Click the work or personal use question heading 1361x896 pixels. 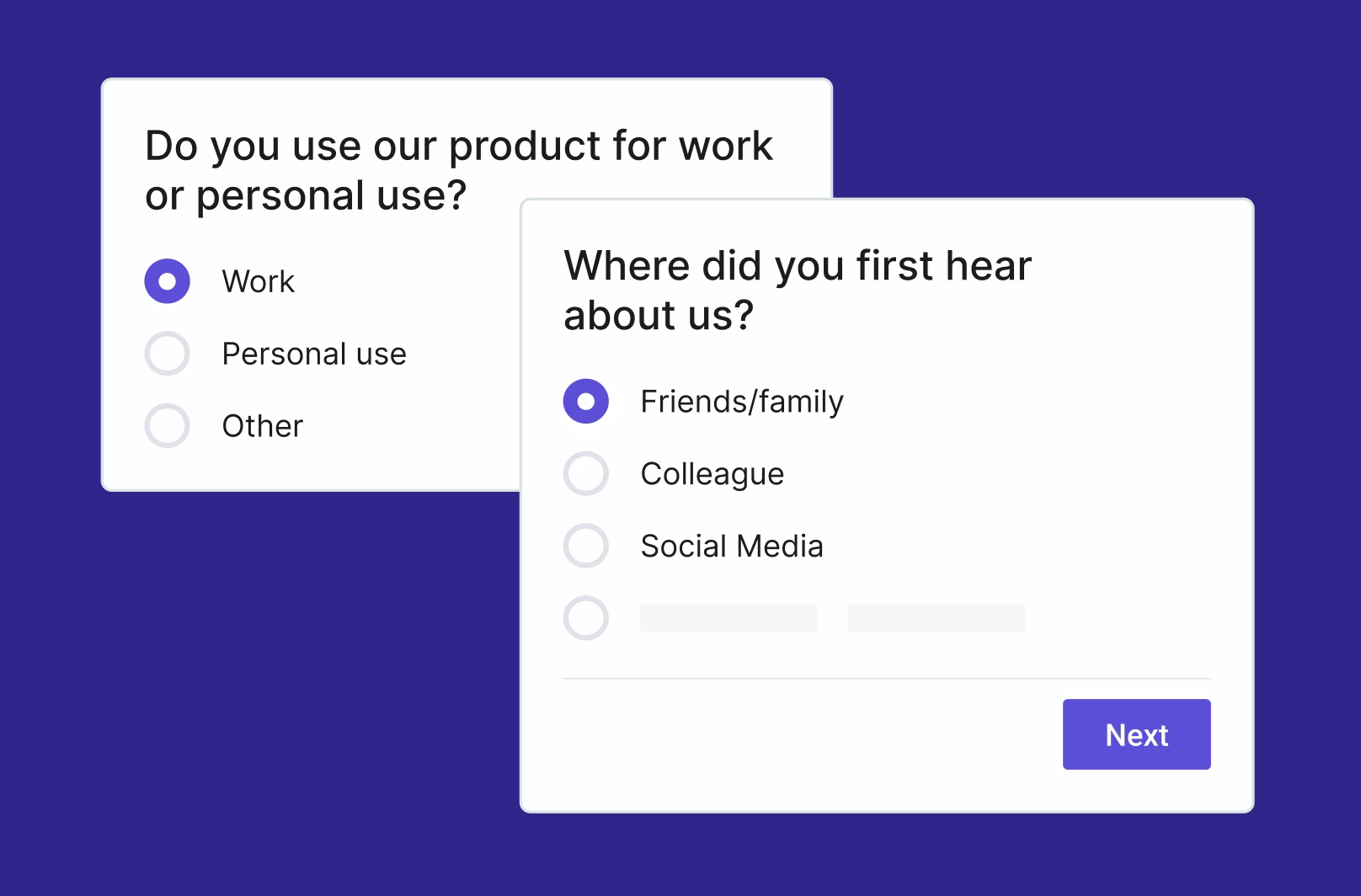pyautogui.click(x=458, y=146)
